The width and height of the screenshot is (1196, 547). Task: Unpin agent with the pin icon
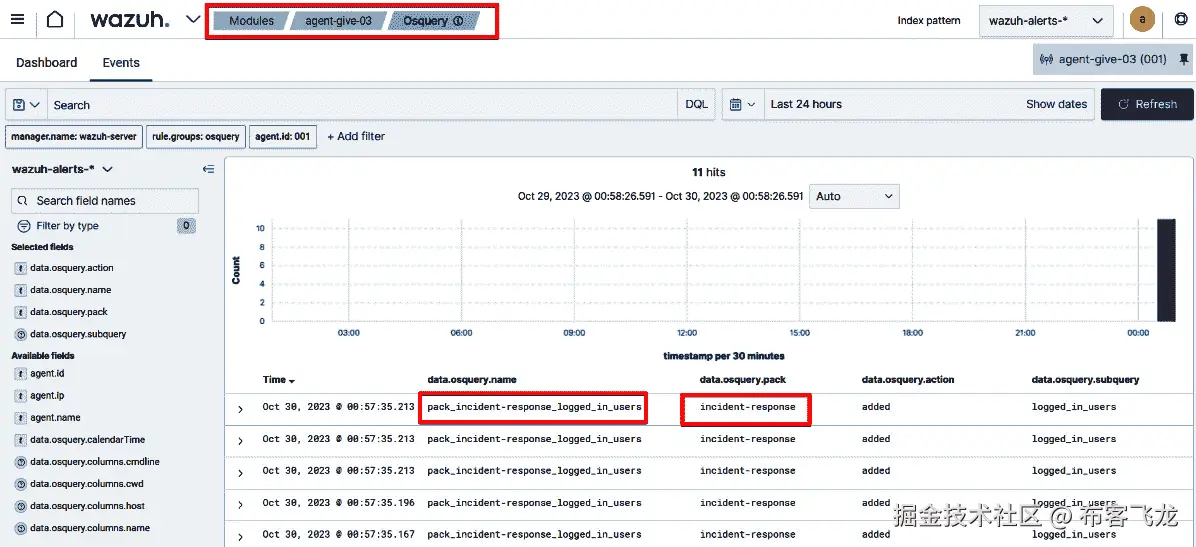click(1183, 59)
